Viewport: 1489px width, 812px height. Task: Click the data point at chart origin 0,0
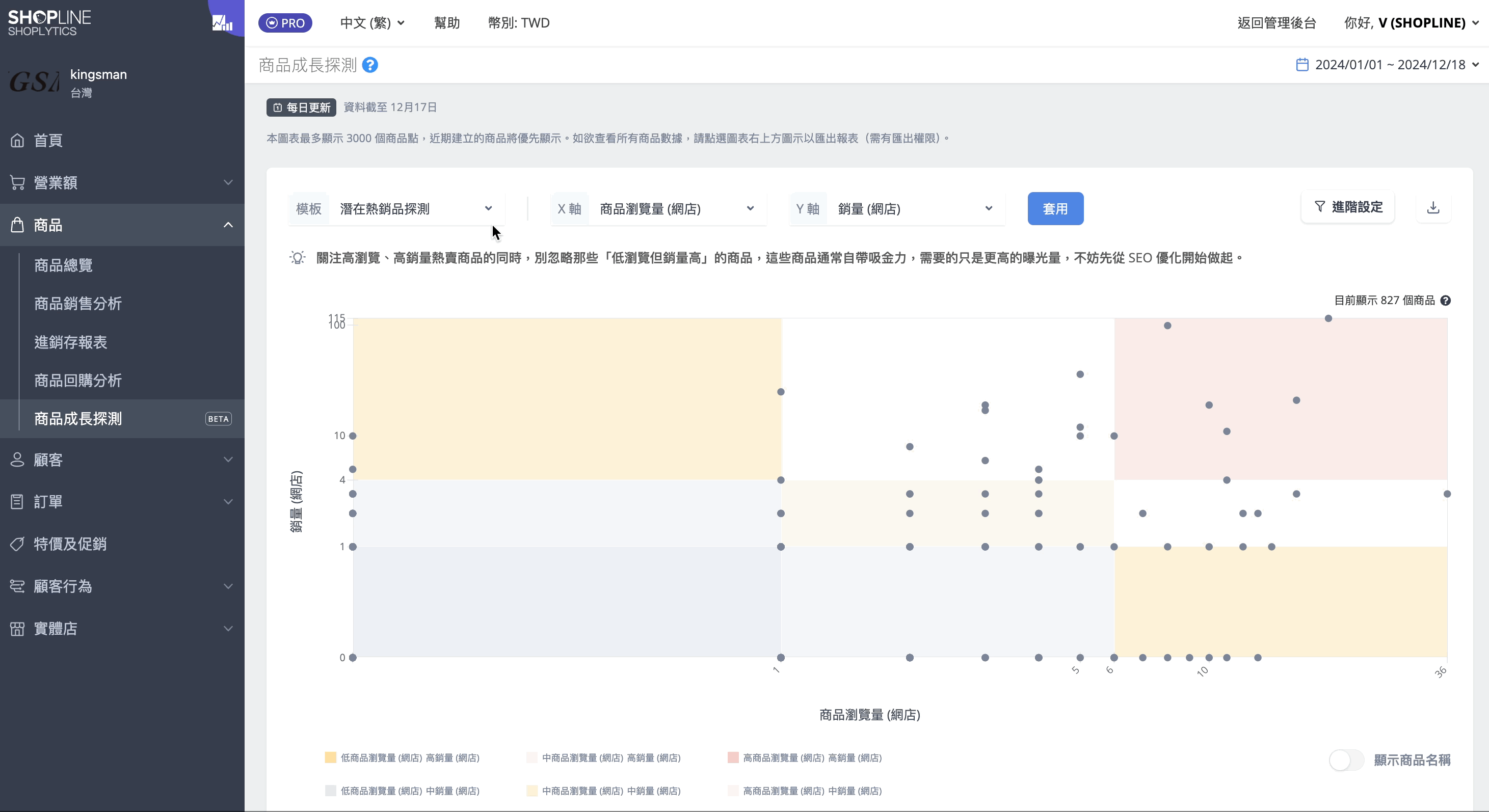(353, 658)
